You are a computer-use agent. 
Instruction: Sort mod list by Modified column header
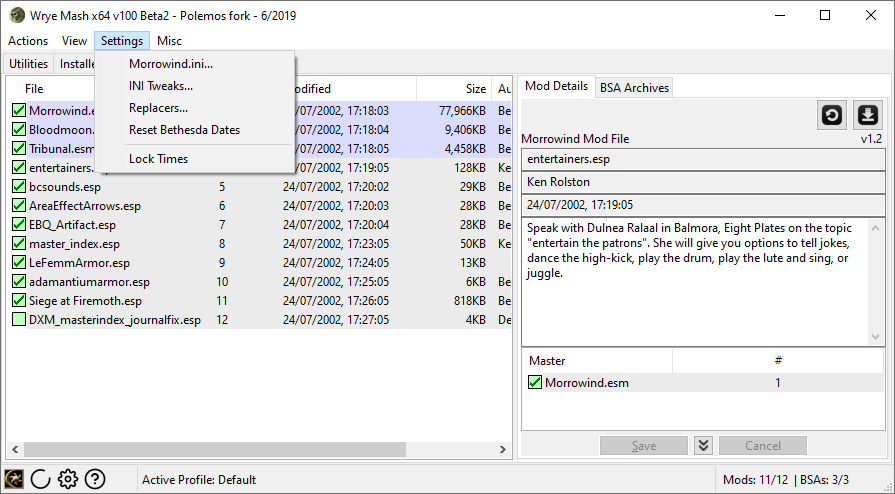tap(356, 89)
